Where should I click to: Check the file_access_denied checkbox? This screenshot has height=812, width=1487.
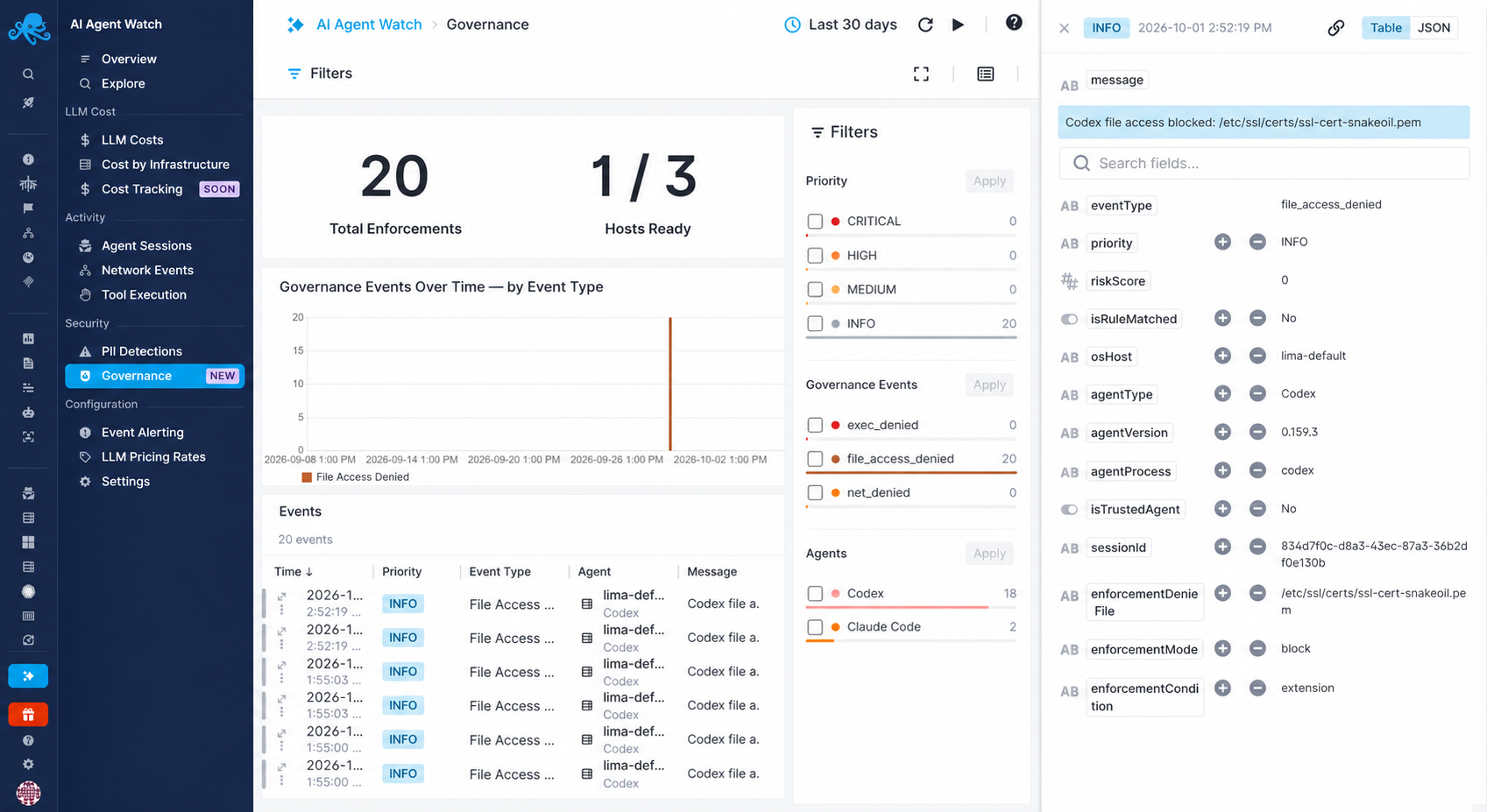coord(815,459)
